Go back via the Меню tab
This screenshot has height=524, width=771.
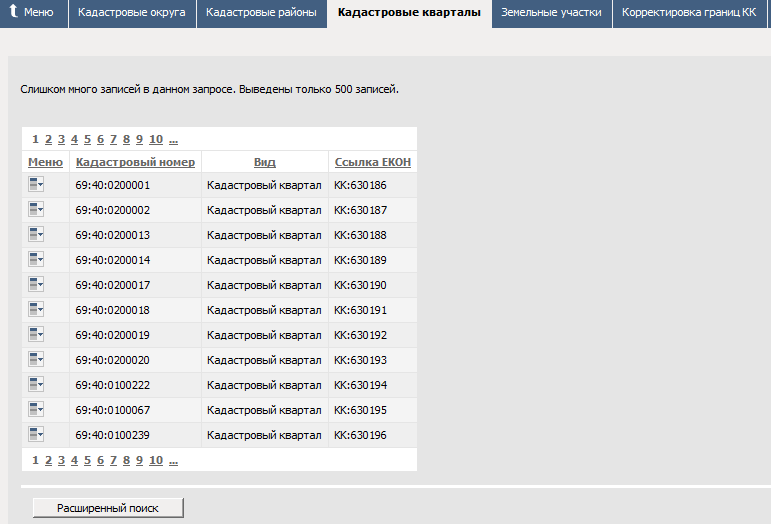tap(33, 13)
